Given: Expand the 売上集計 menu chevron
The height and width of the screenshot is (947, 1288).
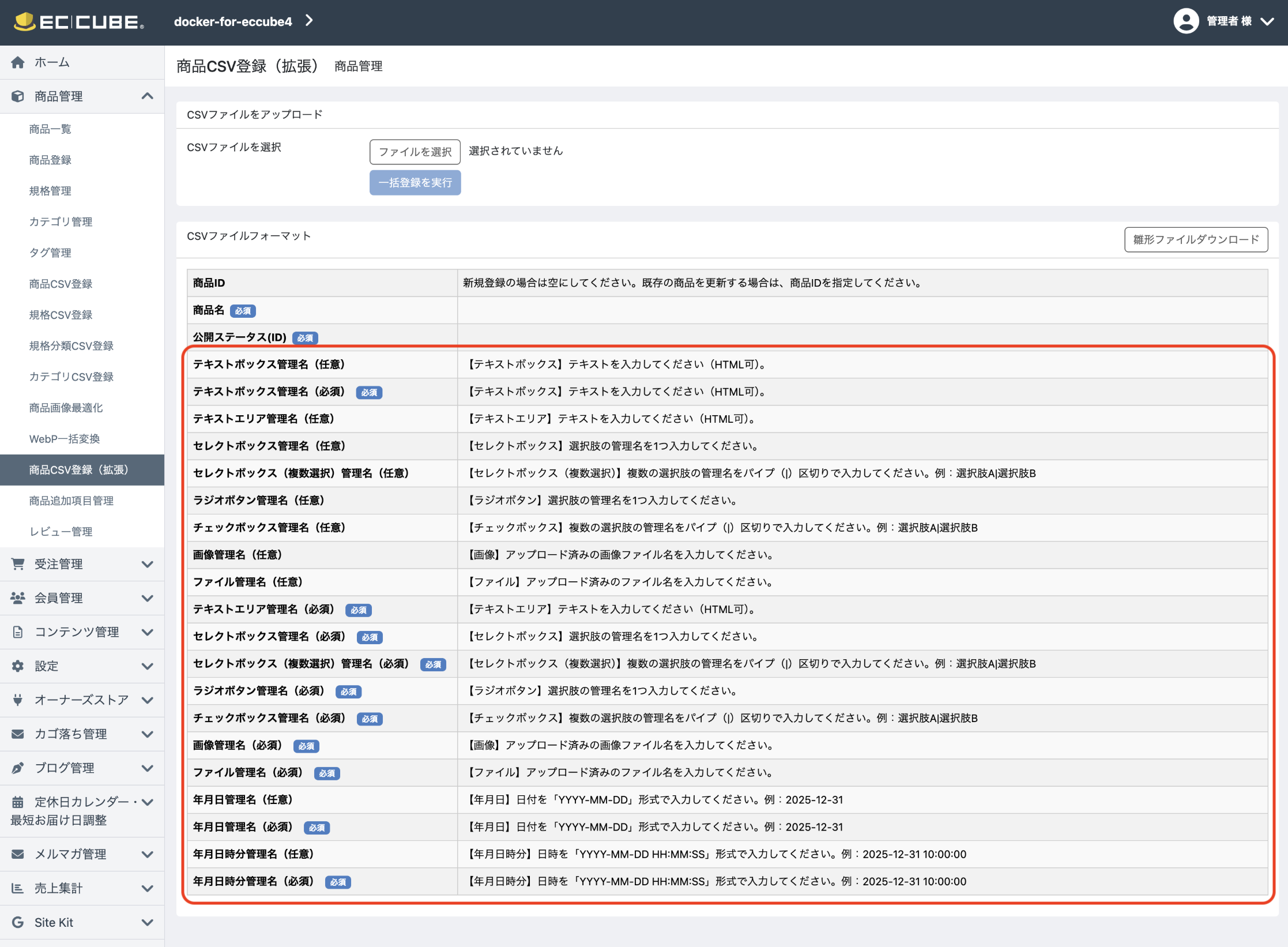Looking at the screenshot, I should (148, 888).
